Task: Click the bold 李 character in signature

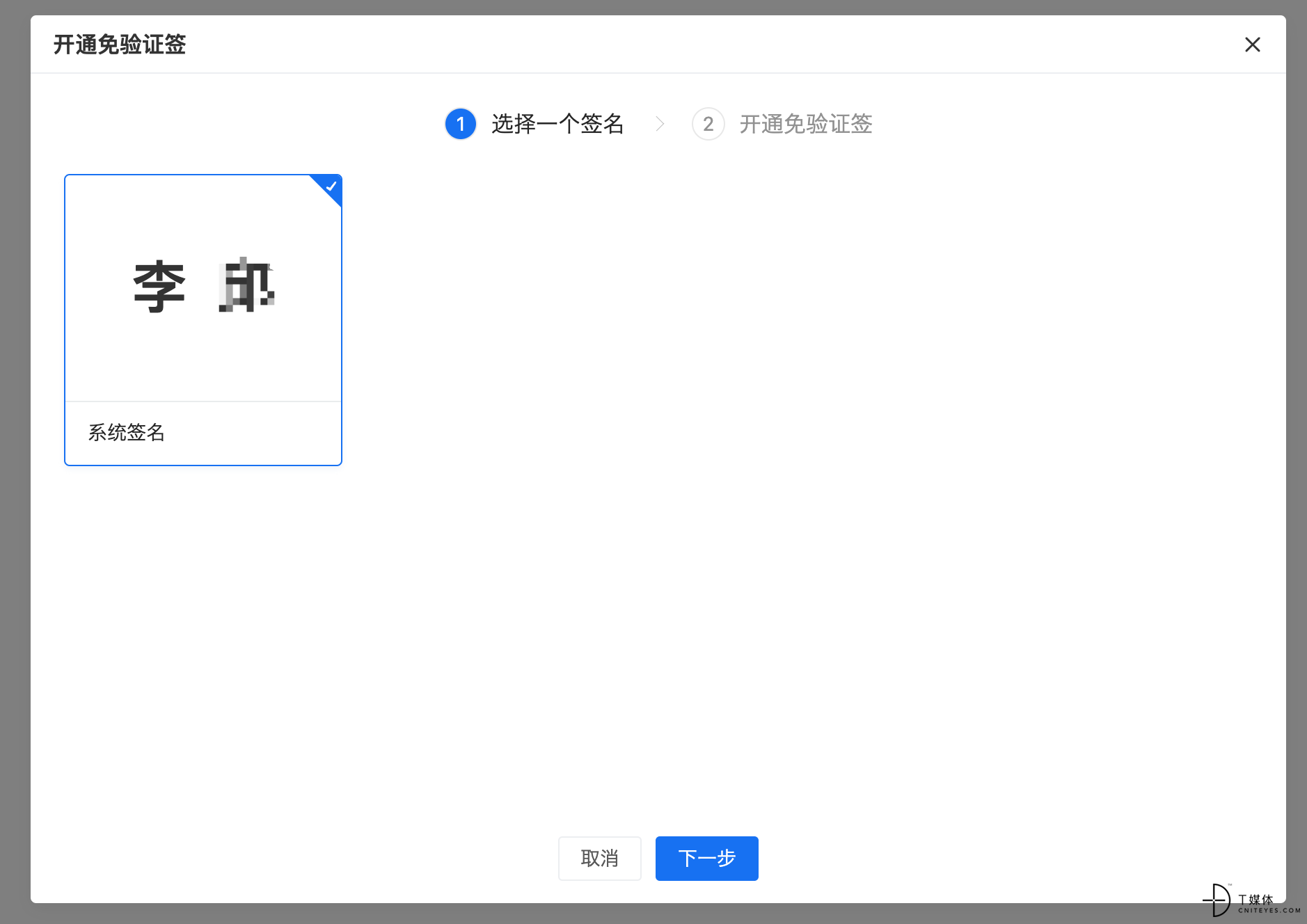Action: pos(159,287)
